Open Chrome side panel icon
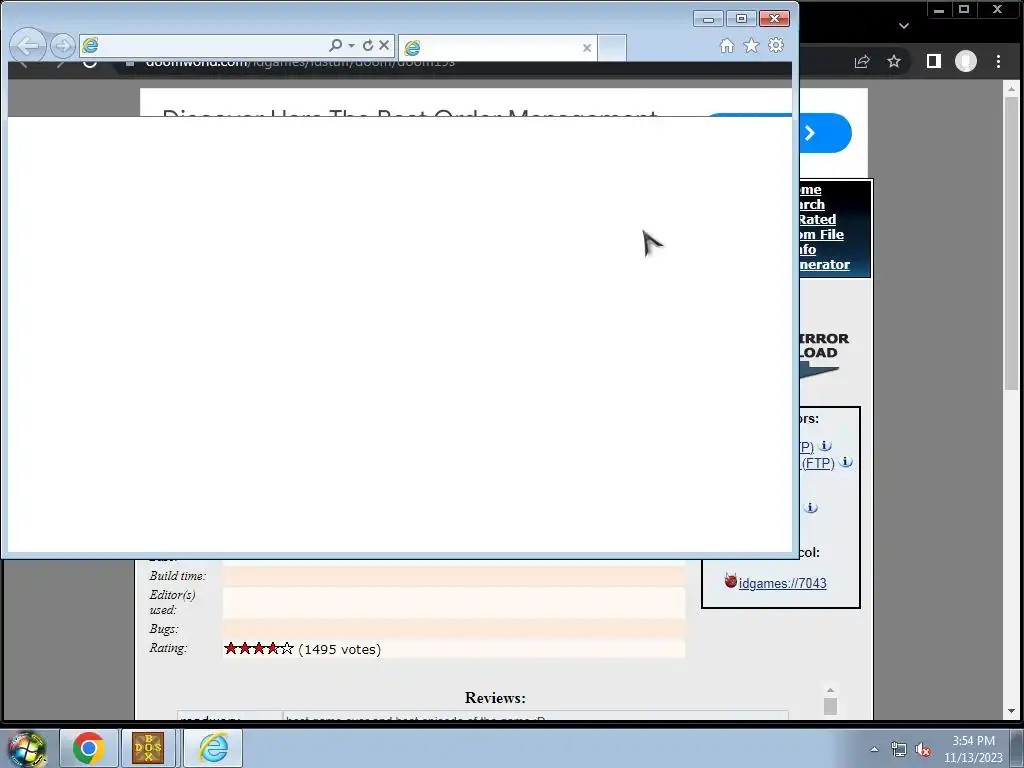This screenshot has width=1024, height=768. coord(934,61)
